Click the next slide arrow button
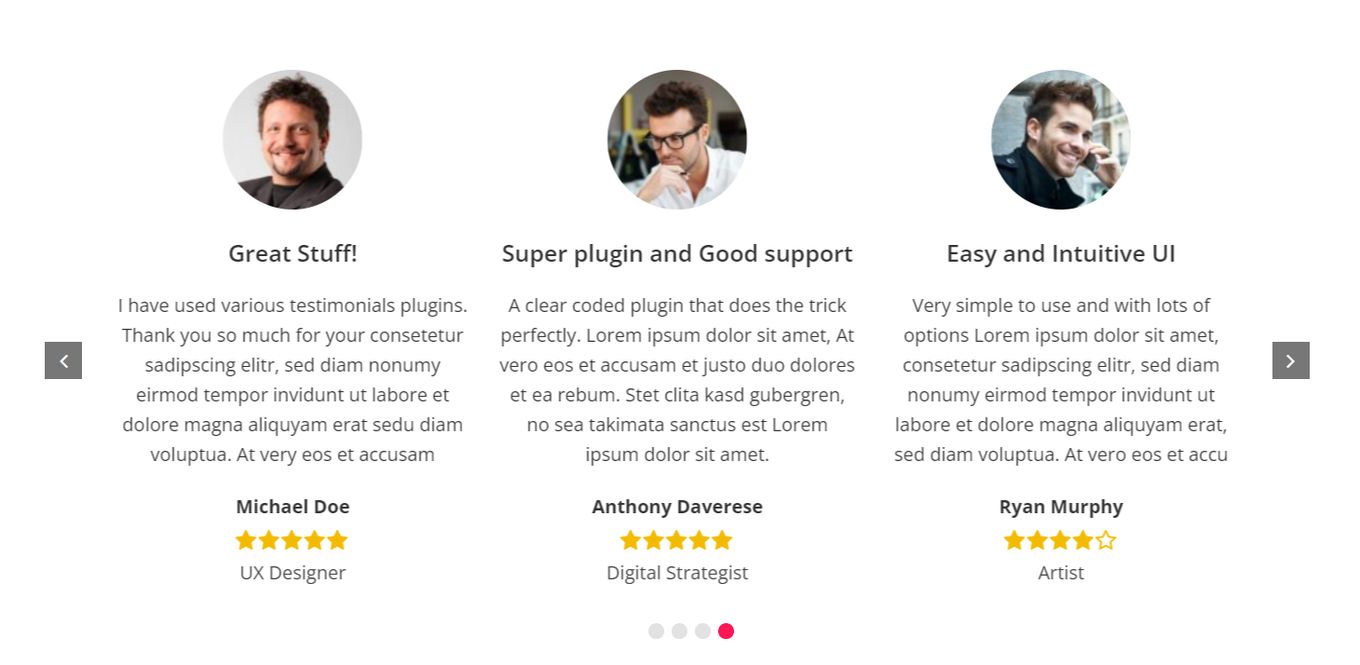Viewport: 1360px width, 665px height. (x=1290, y=361)
